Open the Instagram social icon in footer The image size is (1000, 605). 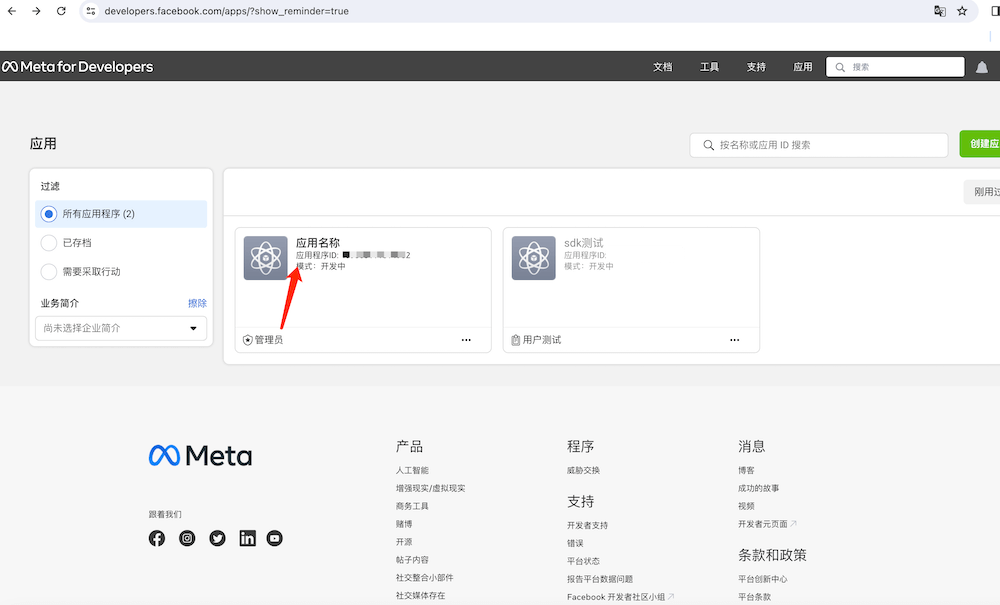(187, 538)
